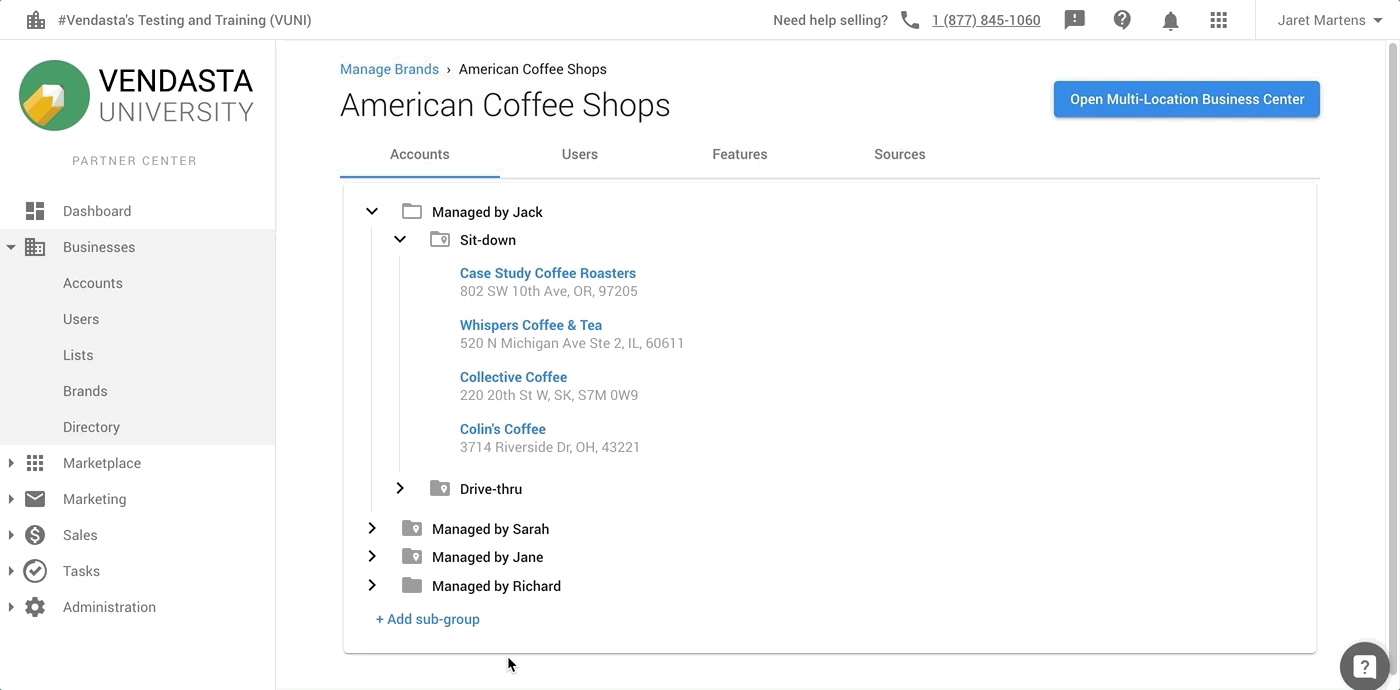
Task: Expand the Drive-thru sub-group
Action: (400, 488)
